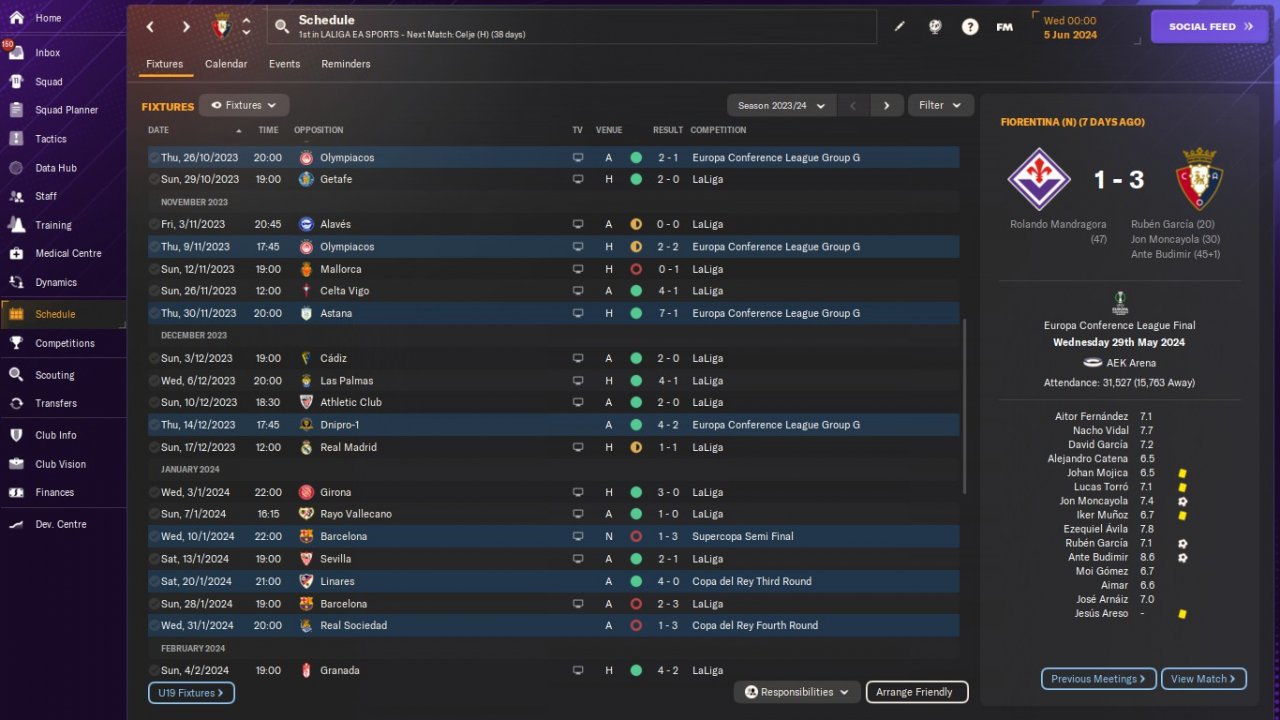This screenshot has height=720, width=1280.
Task: Click the Osasuna club badge icon
Action: click(222, 27)
